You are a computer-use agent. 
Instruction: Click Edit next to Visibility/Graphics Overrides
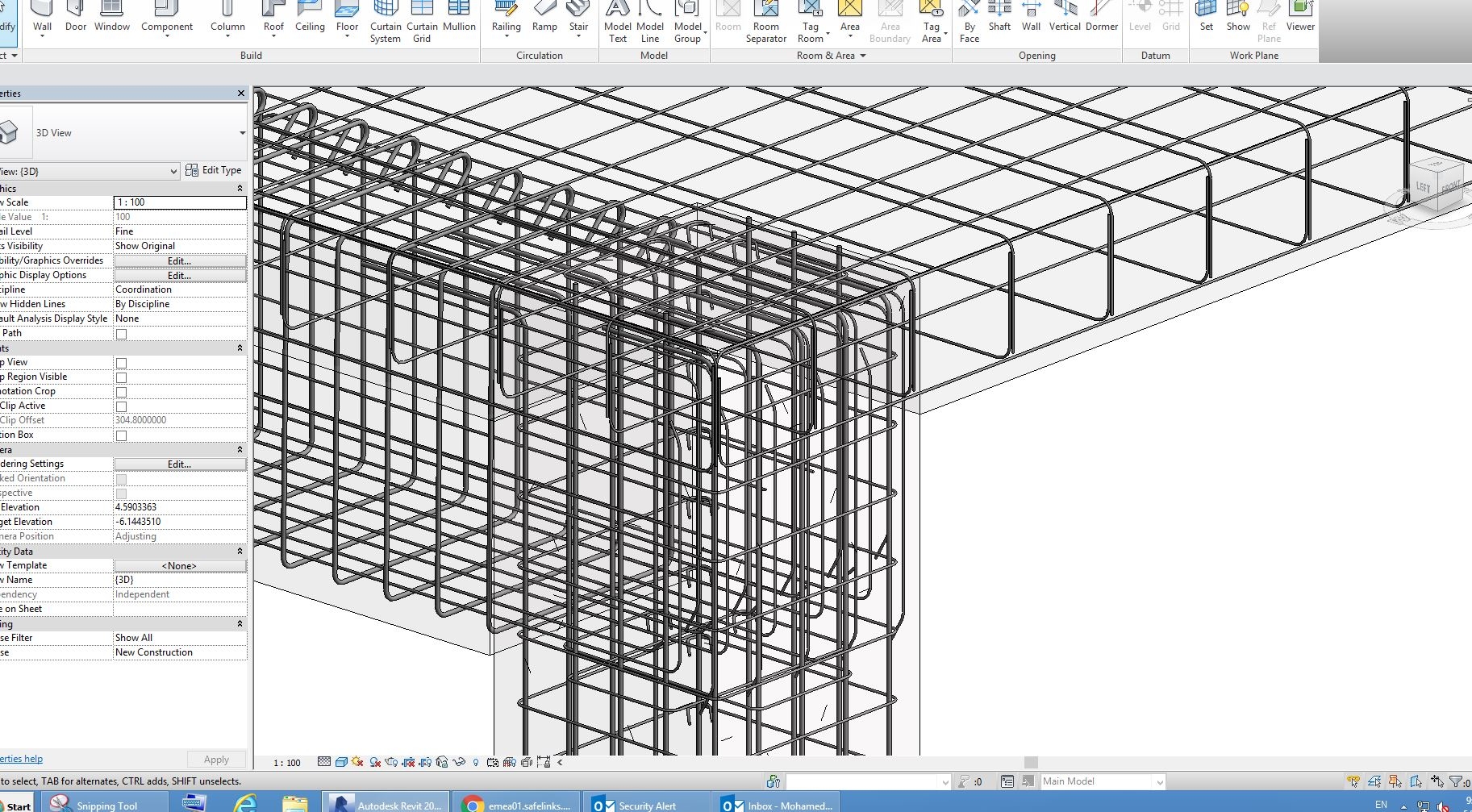pos(179,260)
